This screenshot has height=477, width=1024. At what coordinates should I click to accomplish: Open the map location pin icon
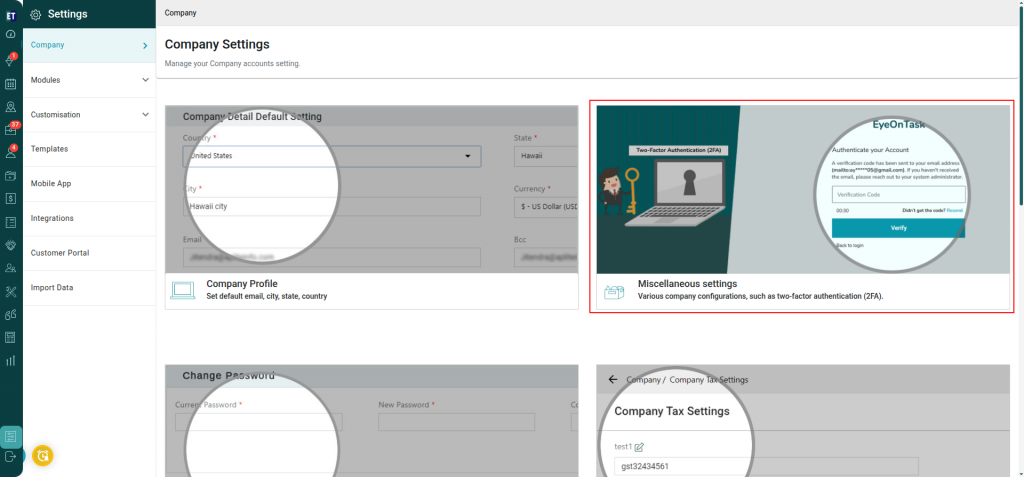(10, 107)
